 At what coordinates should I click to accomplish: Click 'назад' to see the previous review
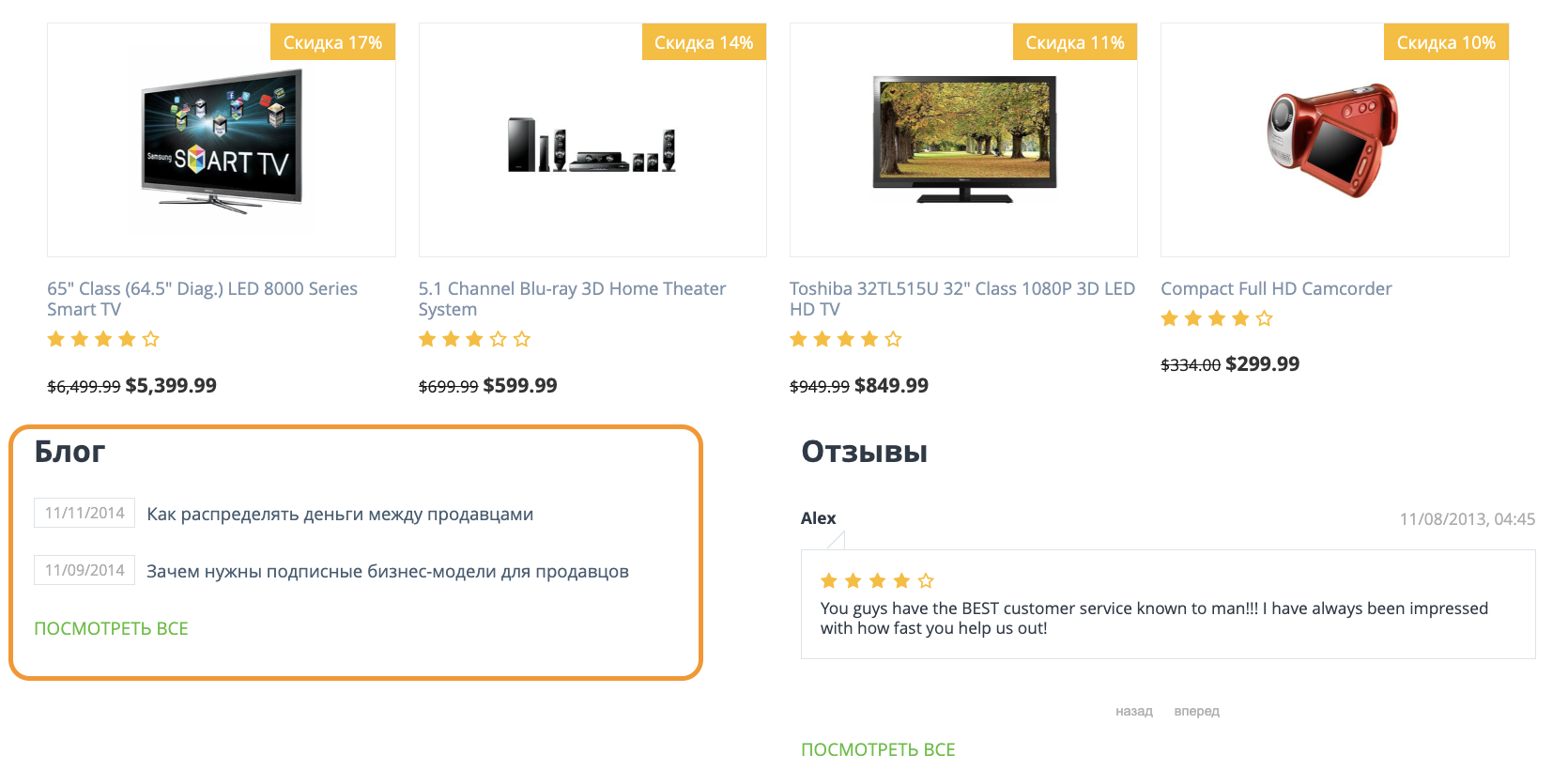pos(1133,712)
